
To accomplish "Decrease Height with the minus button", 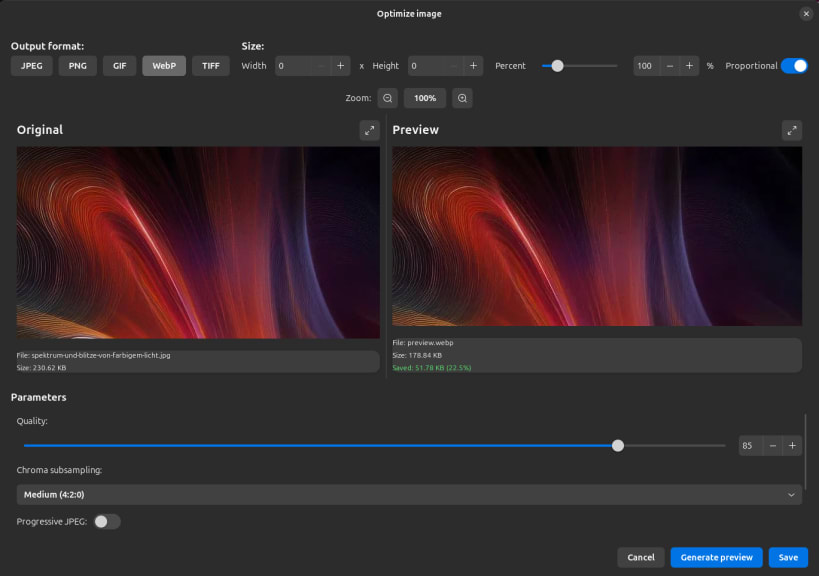I will point(452,66).
